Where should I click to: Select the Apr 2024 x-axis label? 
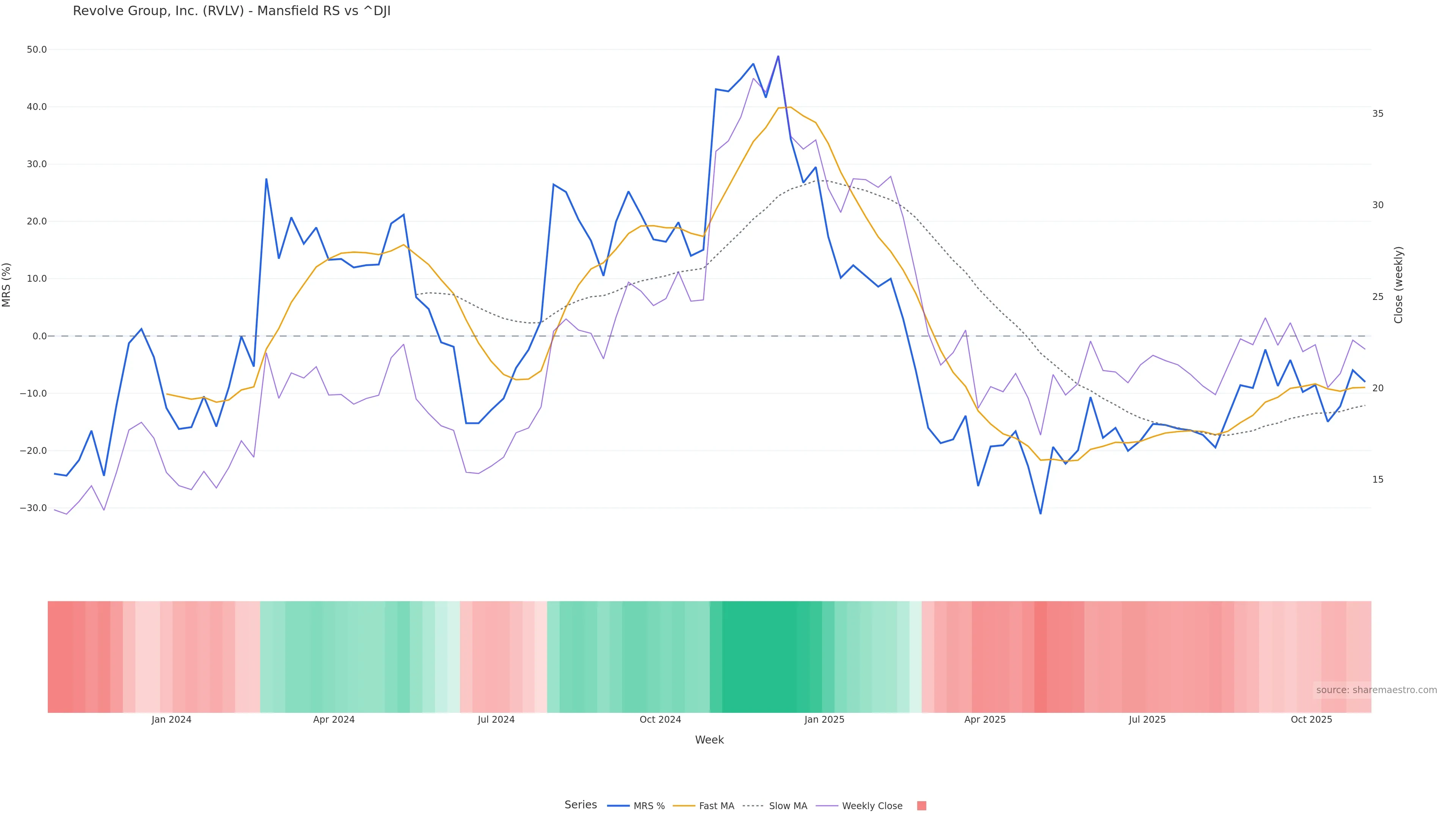point(334,720)
